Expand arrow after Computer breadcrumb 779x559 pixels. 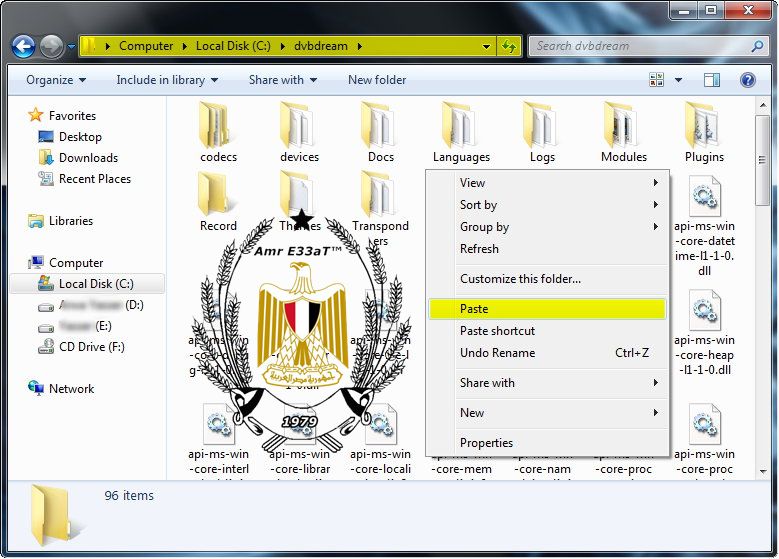click(x=184, y=46)
